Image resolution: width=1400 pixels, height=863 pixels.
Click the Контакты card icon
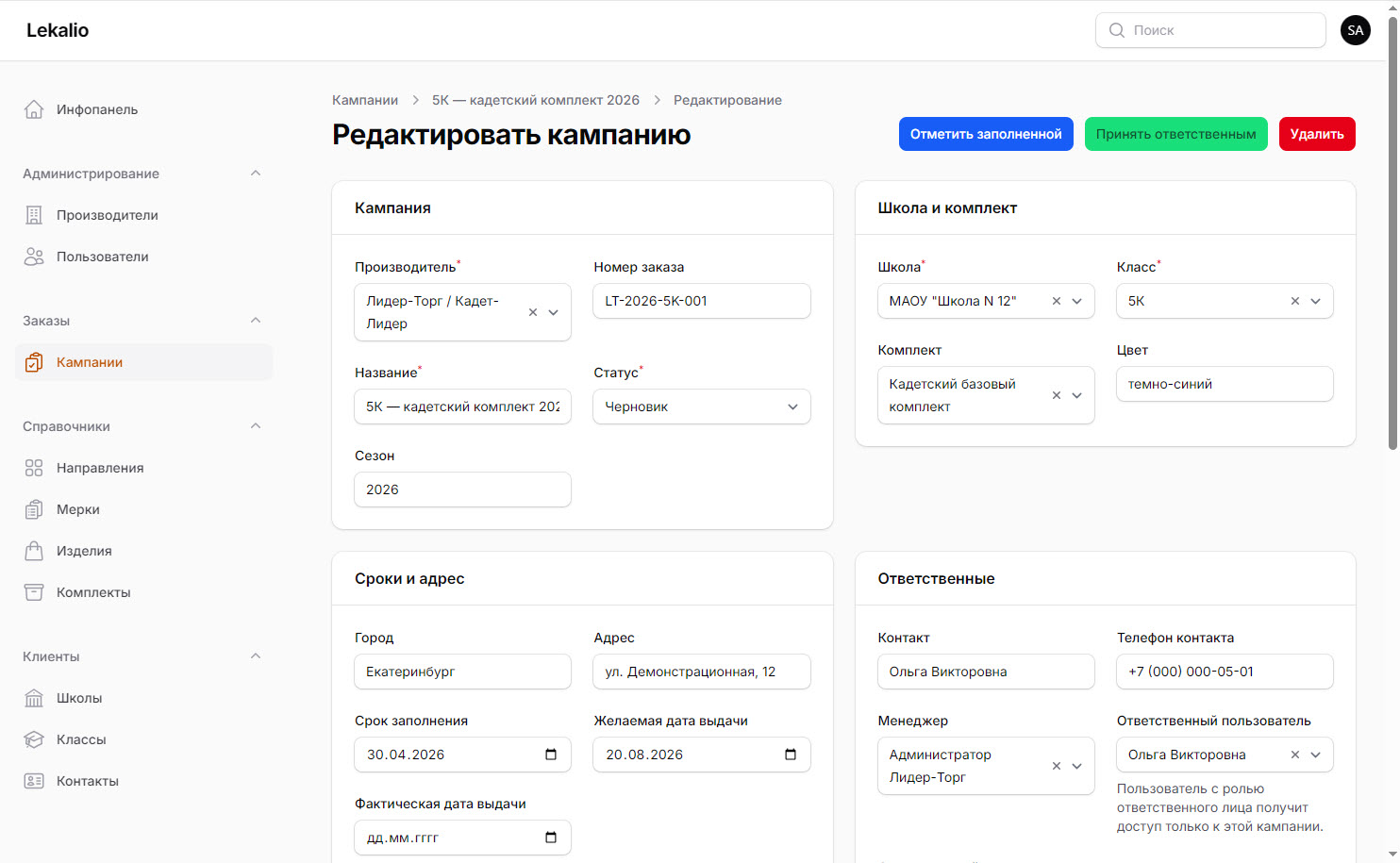[34, 781]
